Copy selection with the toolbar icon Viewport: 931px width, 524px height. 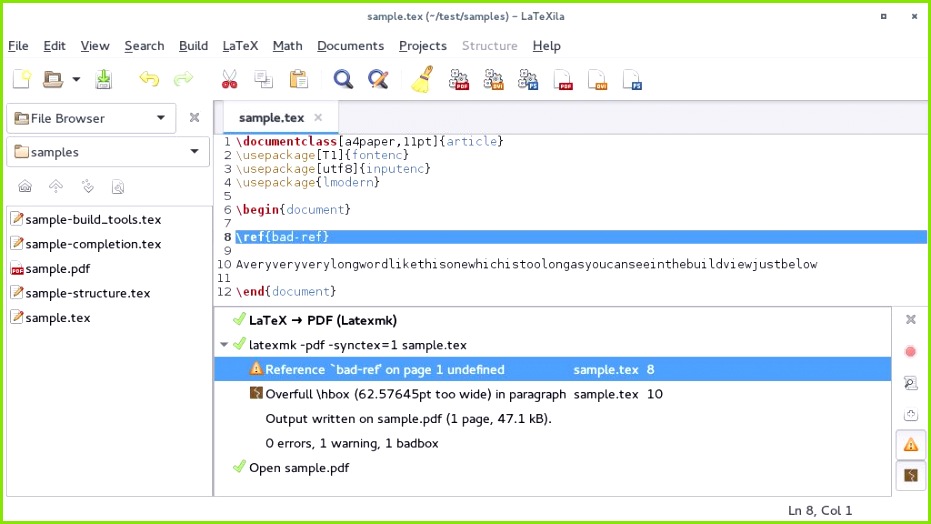click(263, 79)
